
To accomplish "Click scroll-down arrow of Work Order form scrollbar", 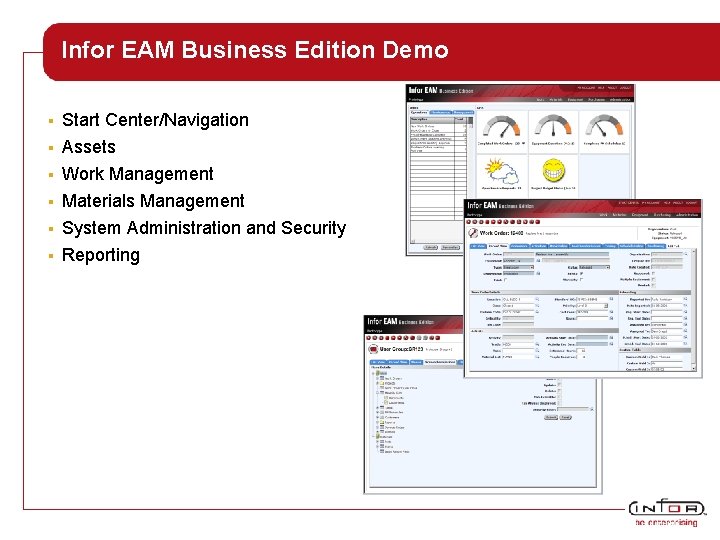I will 693,369.
